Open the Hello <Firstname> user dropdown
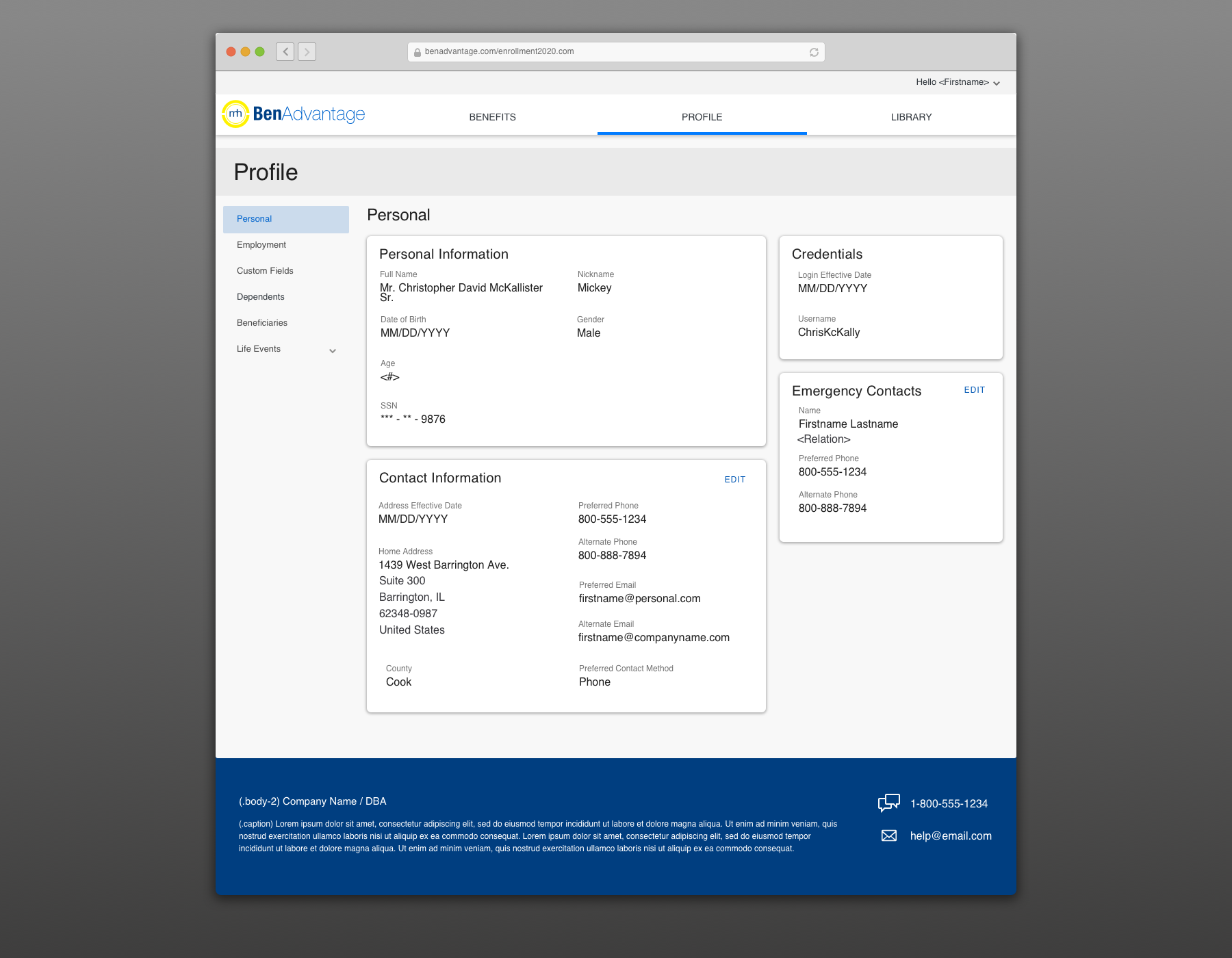The width and height of the screenshot is (1232, 958). 958,82
